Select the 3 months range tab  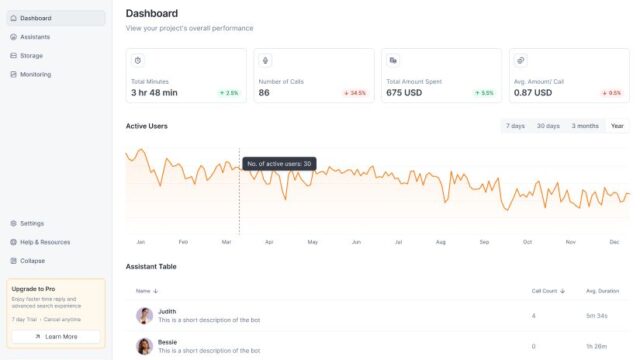click(x=585, y=126)
